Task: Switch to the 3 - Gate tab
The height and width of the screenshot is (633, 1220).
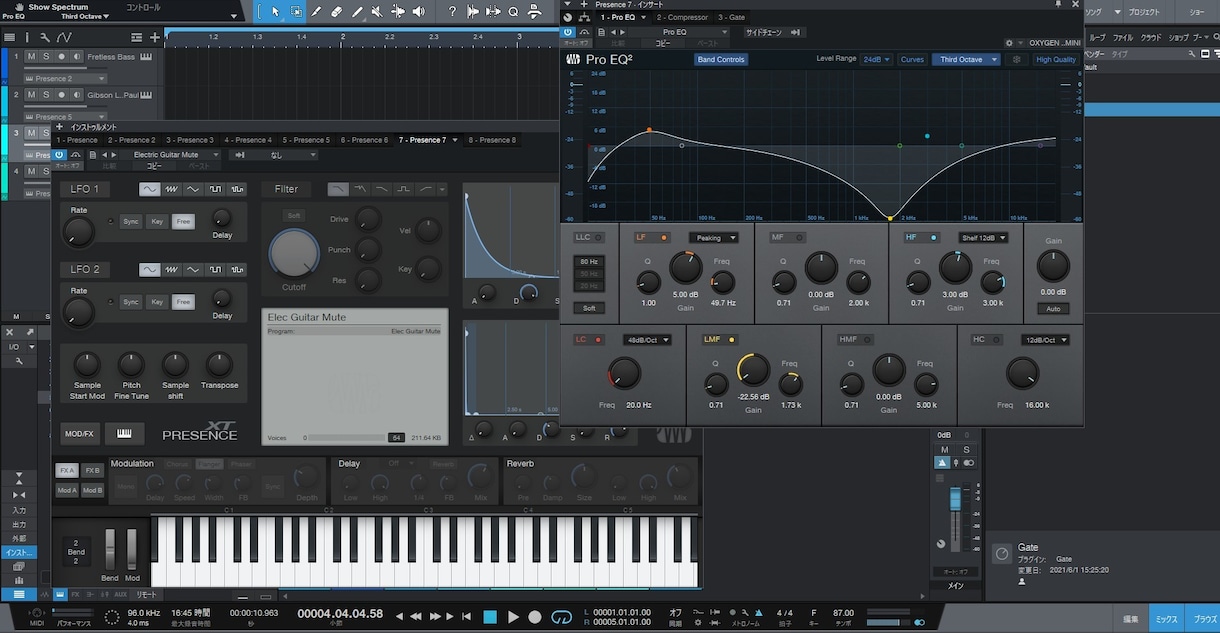Action: tap(731, 17)
